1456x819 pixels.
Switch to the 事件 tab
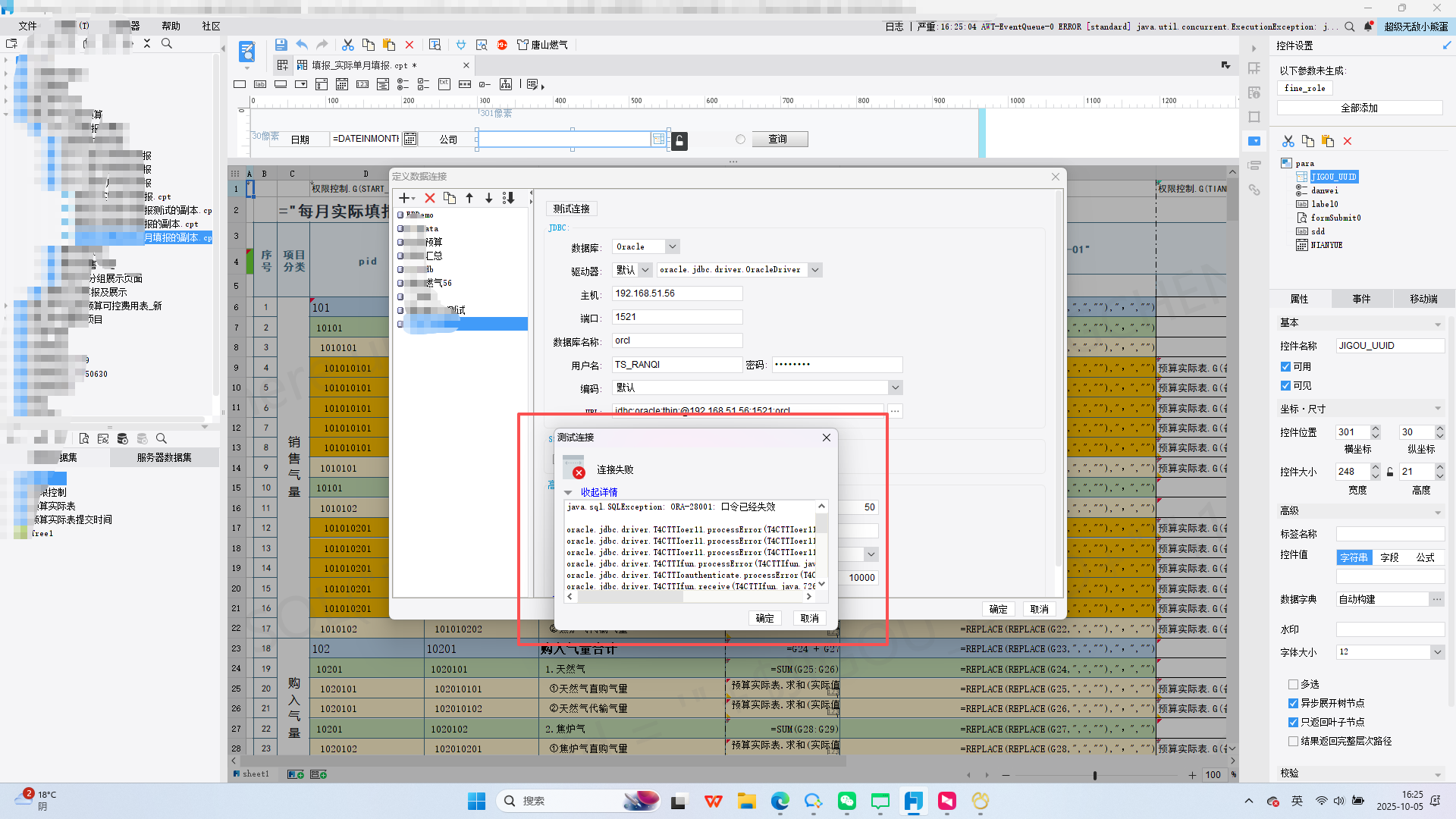pyautogui.click(x=1361, y=299)
